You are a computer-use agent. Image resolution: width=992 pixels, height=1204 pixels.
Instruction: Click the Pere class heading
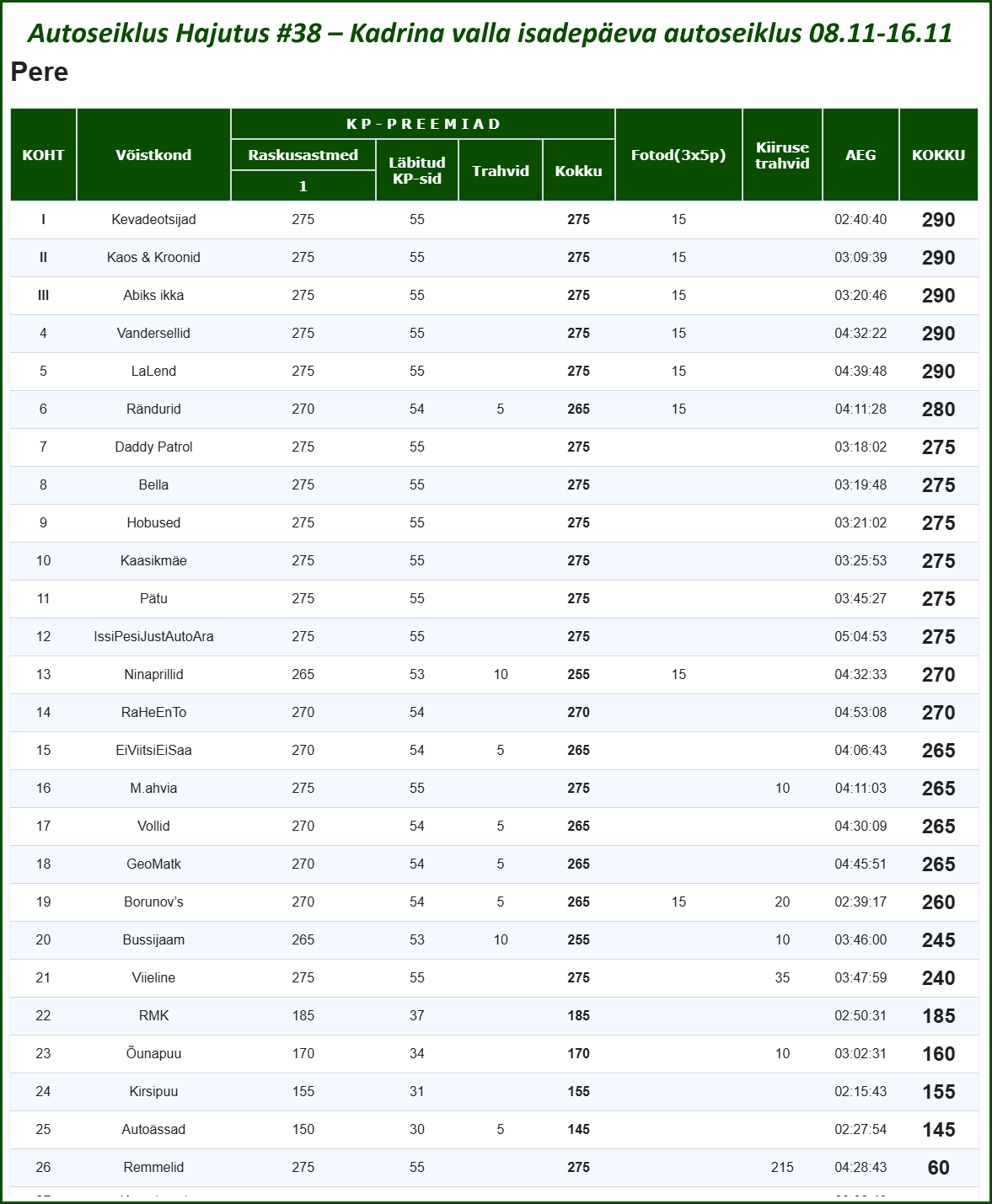point(40,72)
